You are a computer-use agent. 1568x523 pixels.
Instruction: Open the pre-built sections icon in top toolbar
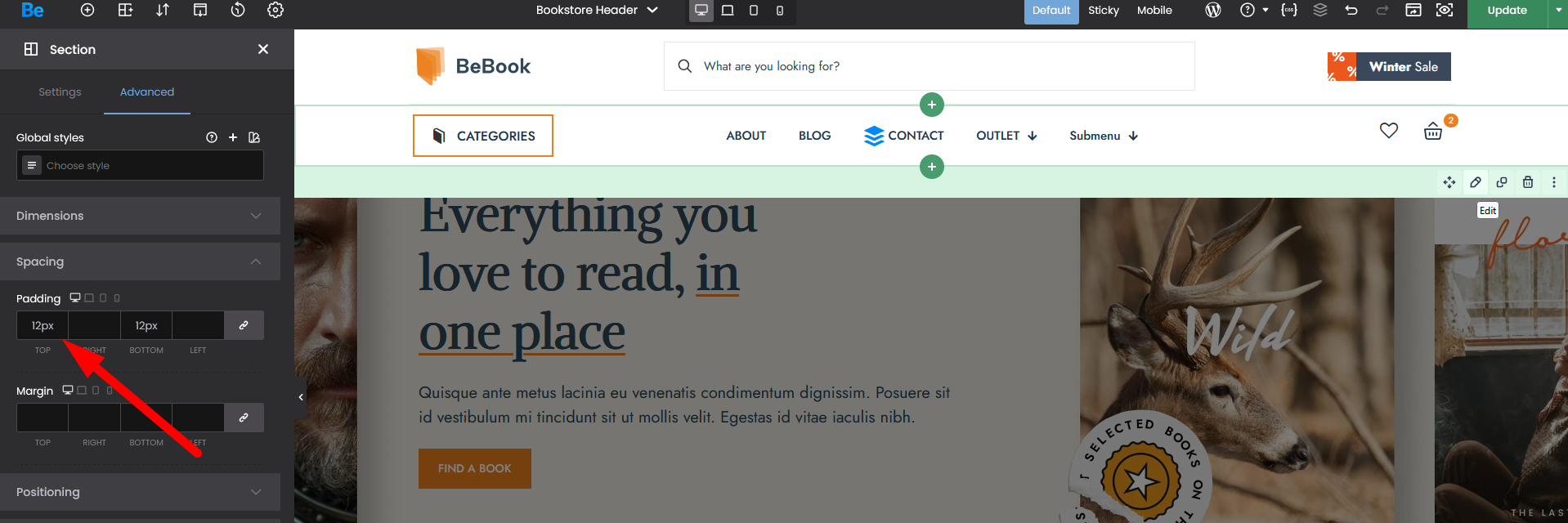click(x=125, y=10)
